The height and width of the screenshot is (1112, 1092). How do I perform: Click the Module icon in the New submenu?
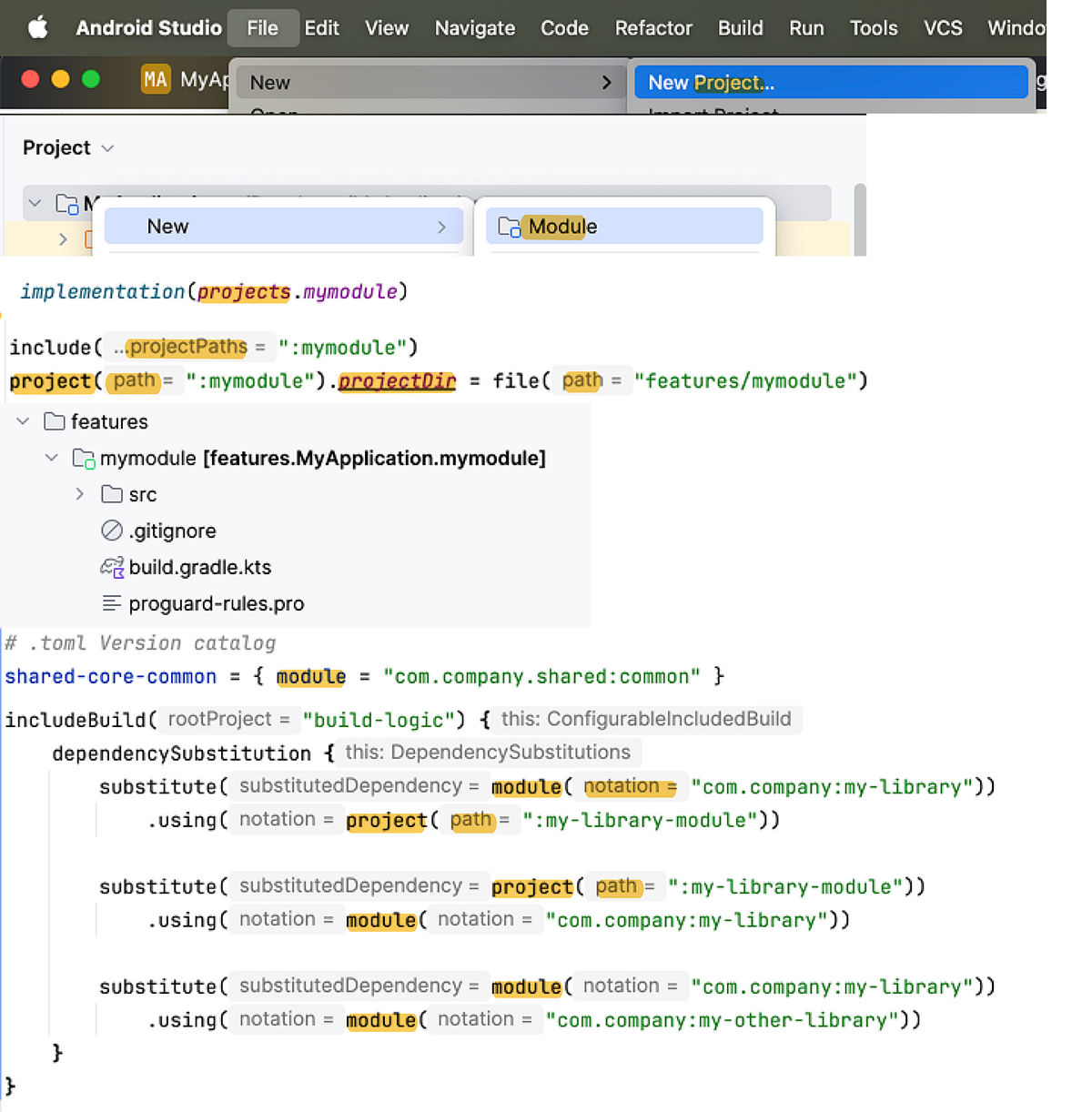tap(509, 227)
